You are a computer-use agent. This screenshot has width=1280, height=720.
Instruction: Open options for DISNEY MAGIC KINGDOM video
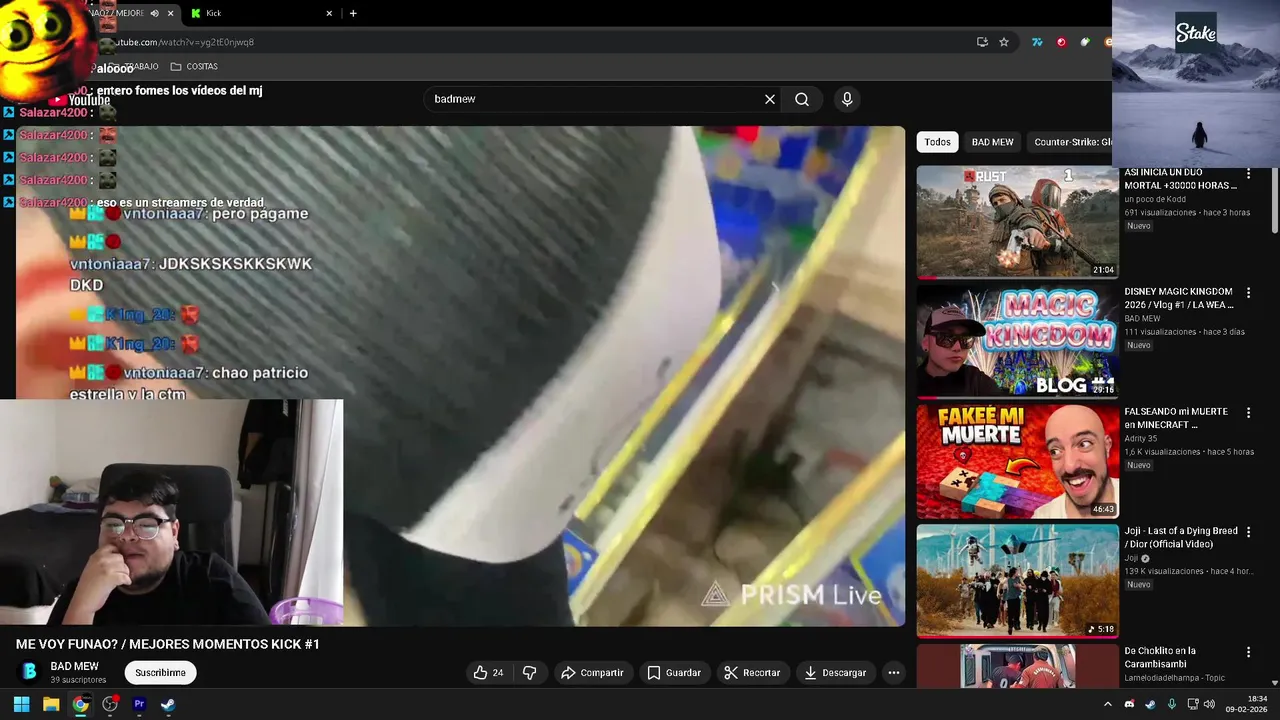tap(1248, 293)
